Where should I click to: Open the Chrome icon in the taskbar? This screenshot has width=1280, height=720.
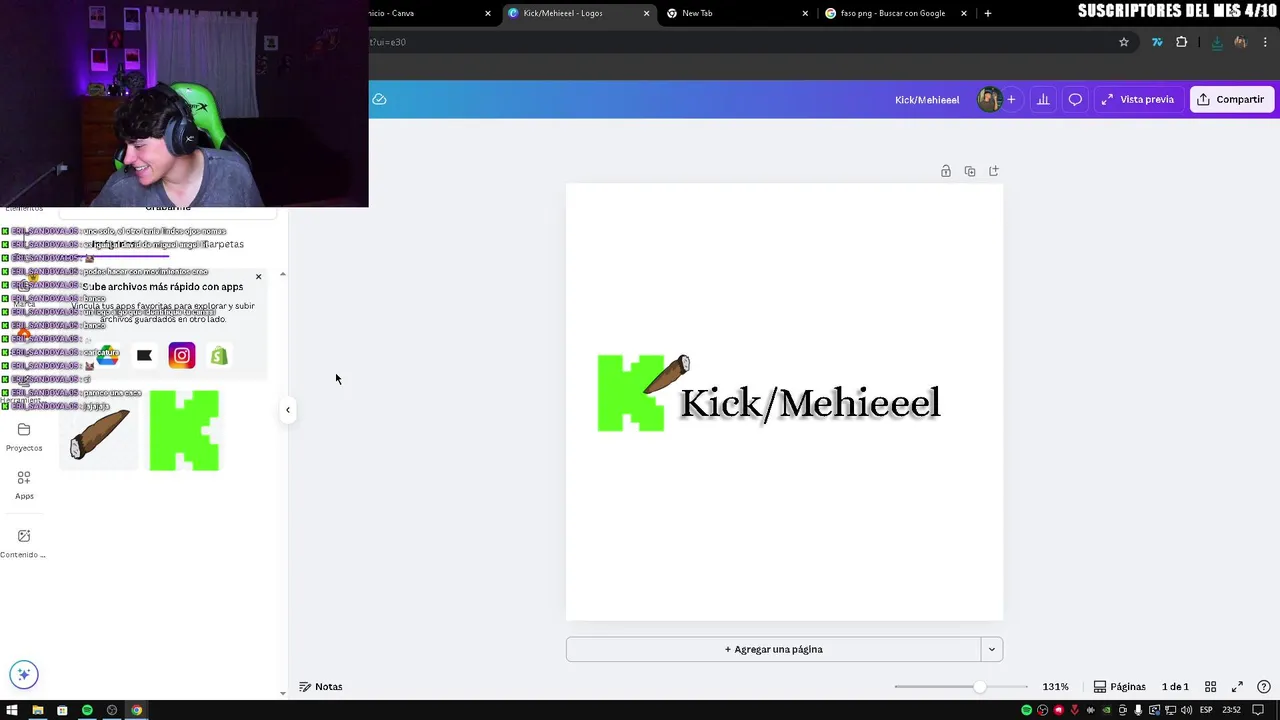pos(137,711)
